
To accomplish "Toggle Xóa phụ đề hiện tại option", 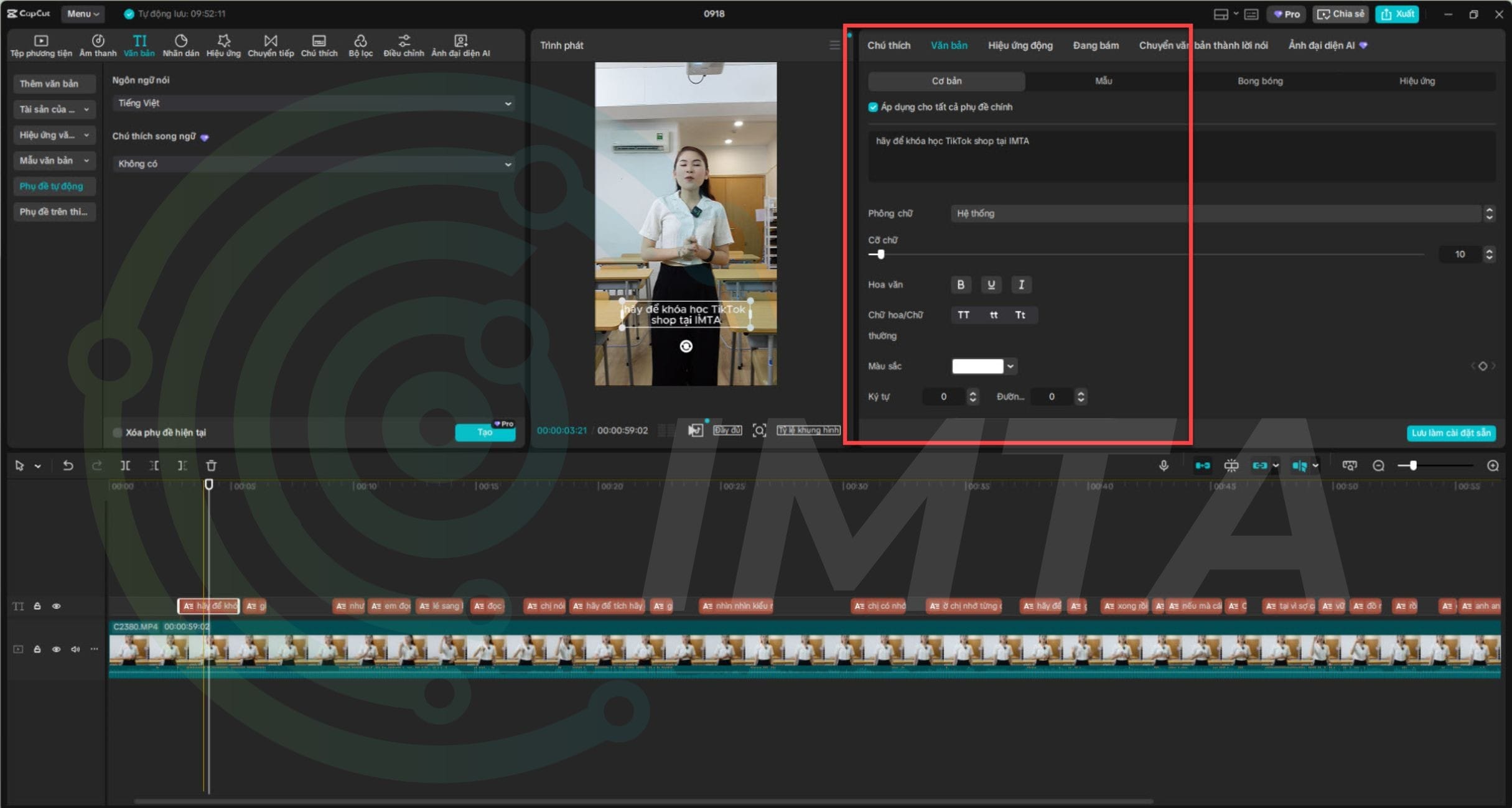I will (117, 432).
